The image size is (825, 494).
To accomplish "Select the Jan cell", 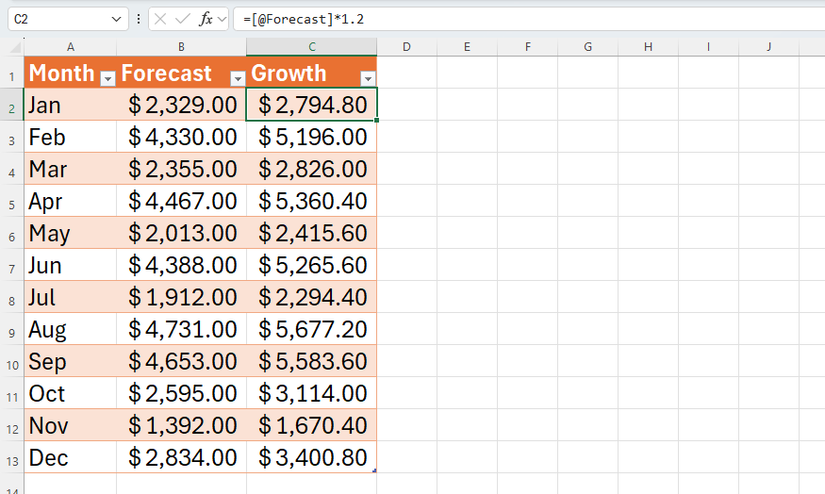I will [71, 105].
